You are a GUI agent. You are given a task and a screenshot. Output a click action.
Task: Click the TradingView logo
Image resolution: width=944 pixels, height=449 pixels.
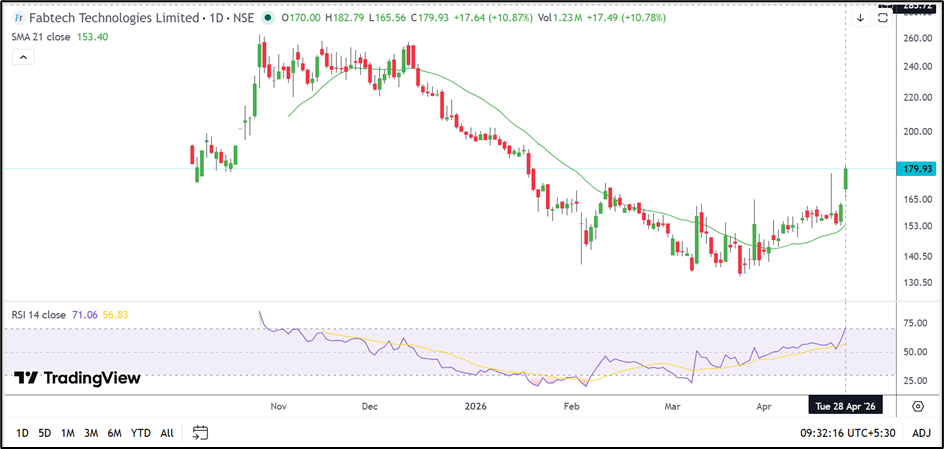[77, 378]
